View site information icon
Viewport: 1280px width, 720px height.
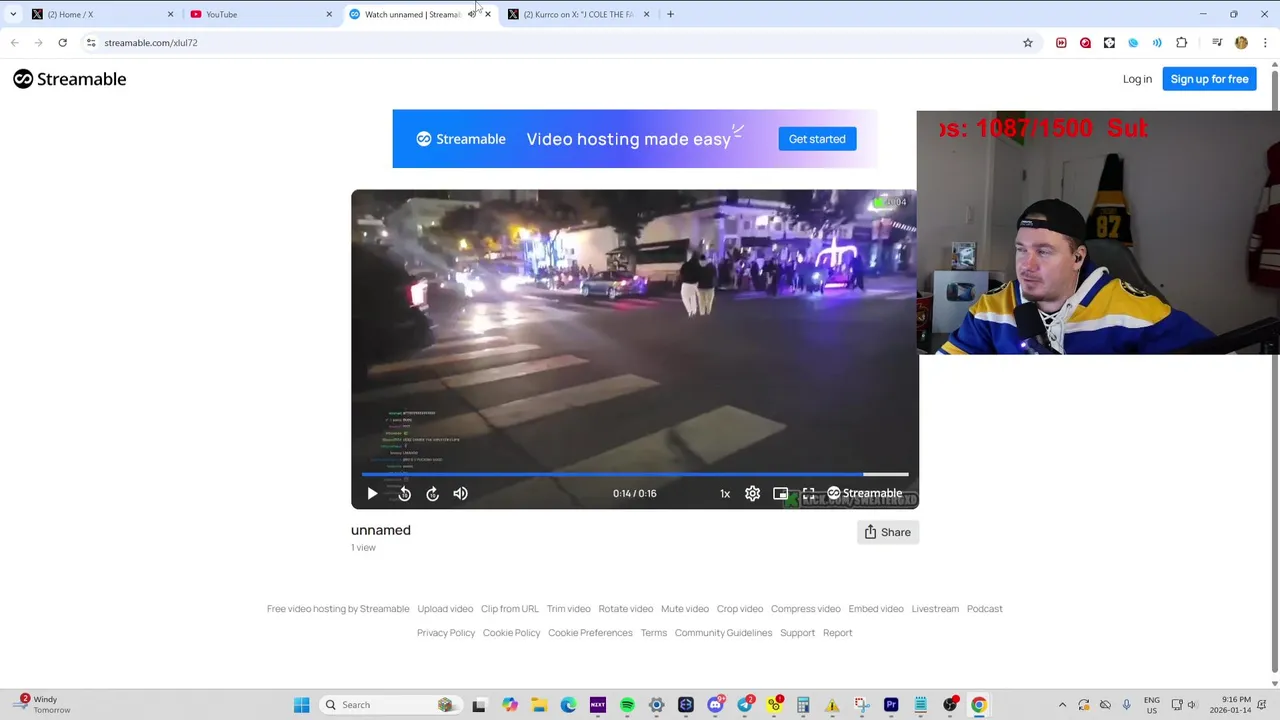pyautogui.click(x=91, y=43)
